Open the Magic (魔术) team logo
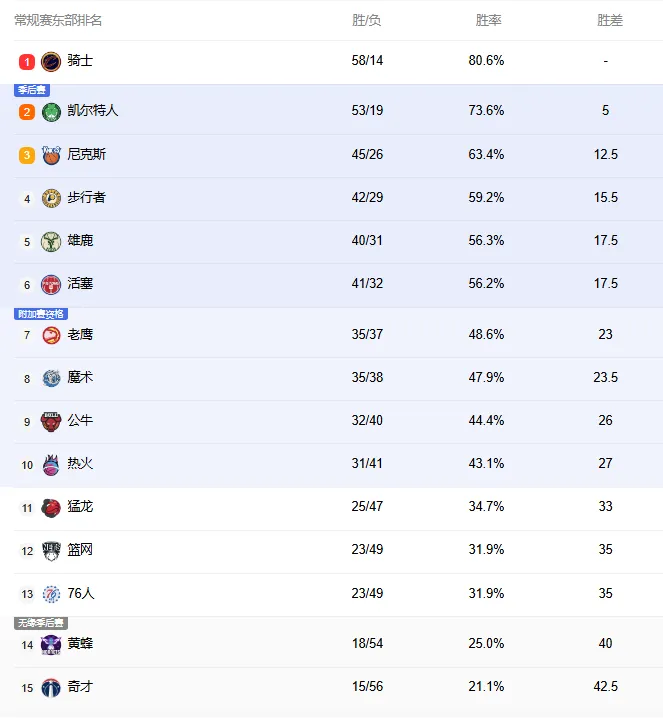 tap(51, 378)
